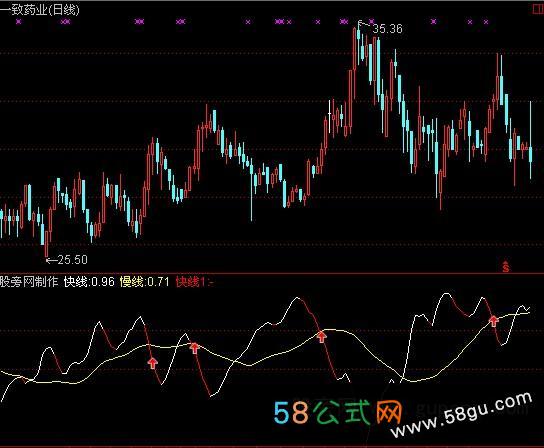Click the red panel icon at top-right corner

pyautogui.click(x=538, y=9)
